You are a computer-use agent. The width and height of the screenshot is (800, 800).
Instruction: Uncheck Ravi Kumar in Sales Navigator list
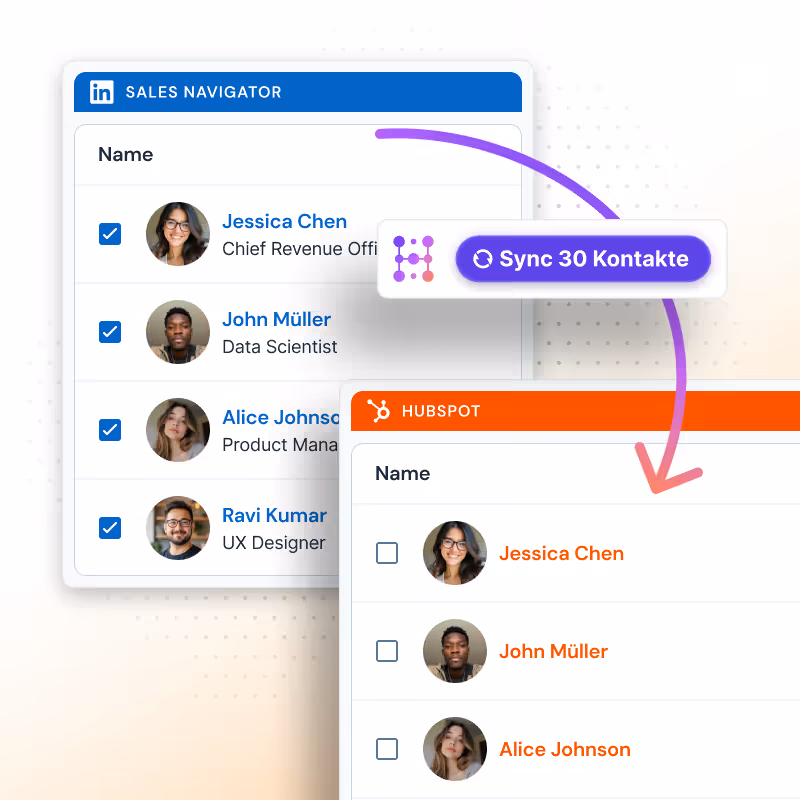coord(110,528)
